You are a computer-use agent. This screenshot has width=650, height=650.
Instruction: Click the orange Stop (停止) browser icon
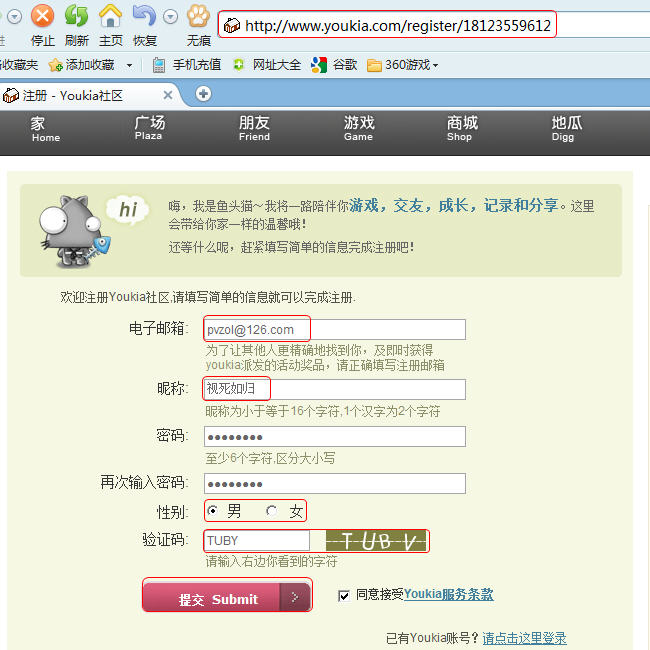(42, 16)
